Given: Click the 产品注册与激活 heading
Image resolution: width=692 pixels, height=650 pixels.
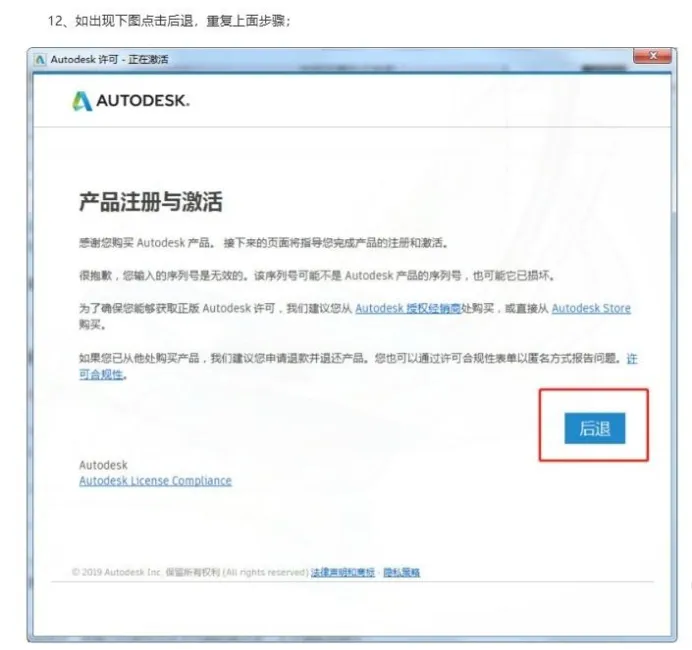Looking at the screenshot, I should point(151,202).
